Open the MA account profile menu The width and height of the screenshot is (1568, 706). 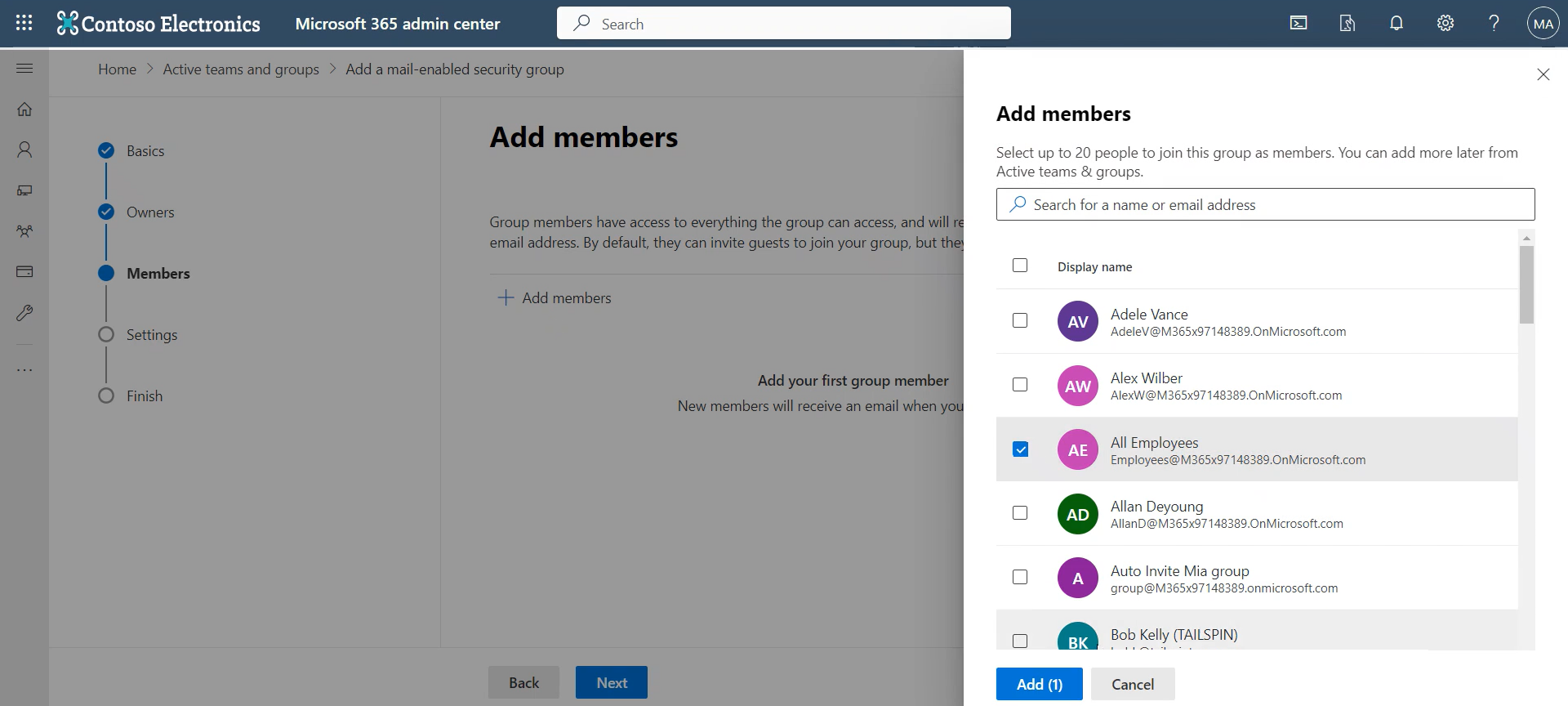coord(1543,24)
